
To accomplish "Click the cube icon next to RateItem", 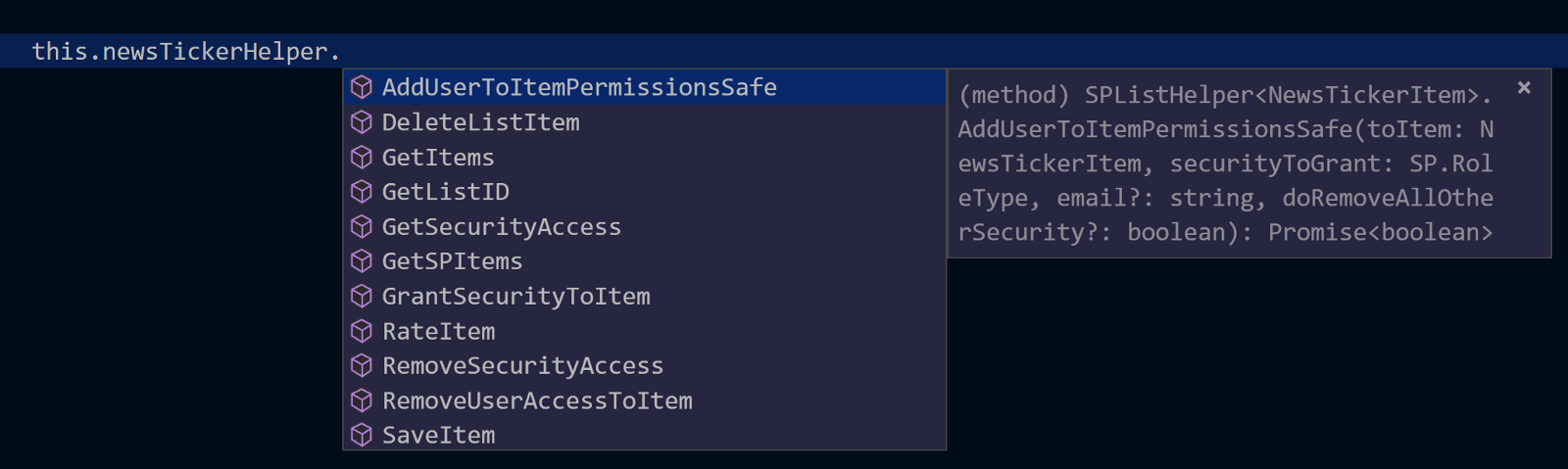I will click(362, 331).
